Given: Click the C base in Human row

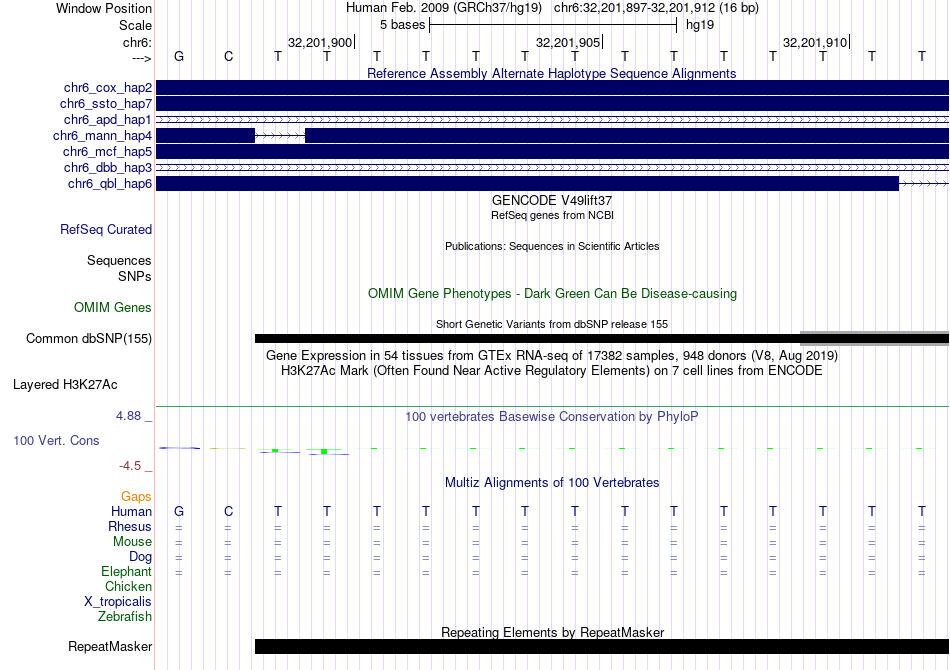Looking at the screenshot, I should pyautogui.click(x=228, y=512).
